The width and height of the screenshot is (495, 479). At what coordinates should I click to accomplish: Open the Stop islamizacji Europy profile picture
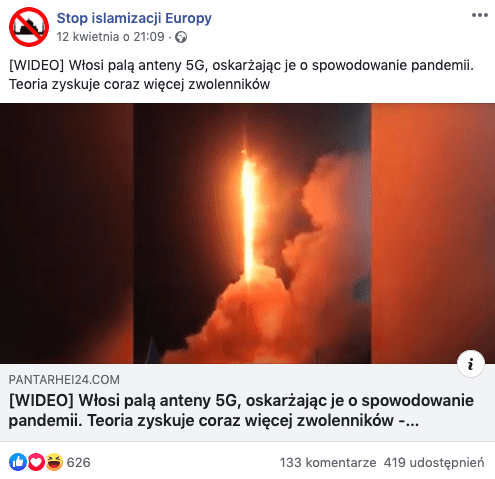tap(29, 27)
